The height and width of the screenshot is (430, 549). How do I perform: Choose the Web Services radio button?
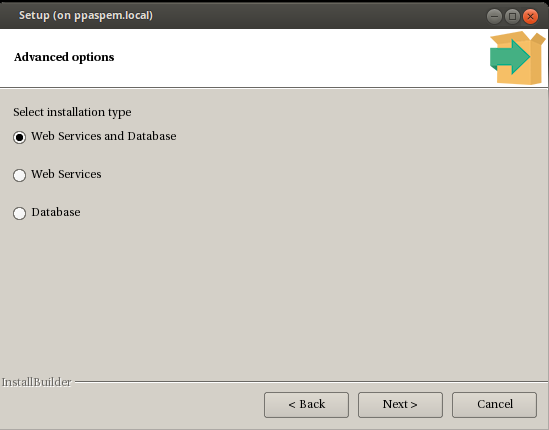(x=19, y=175)
